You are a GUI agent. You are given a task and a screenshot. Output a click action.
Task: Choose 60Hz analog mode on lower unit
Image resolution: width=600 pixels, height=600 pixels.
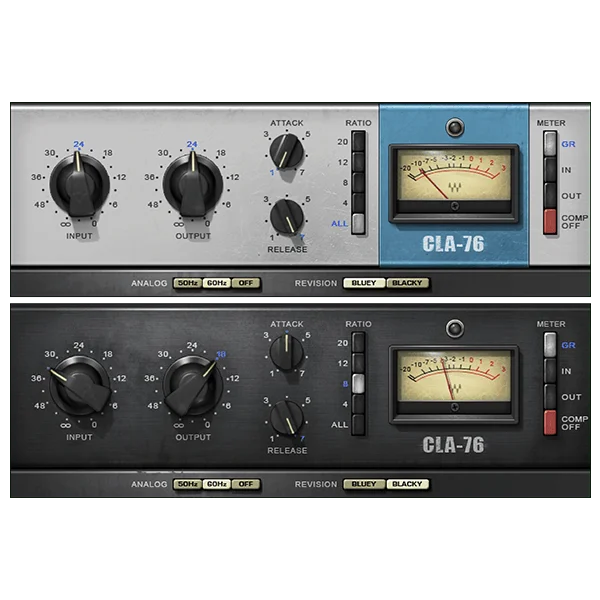(x=217, y=484)
